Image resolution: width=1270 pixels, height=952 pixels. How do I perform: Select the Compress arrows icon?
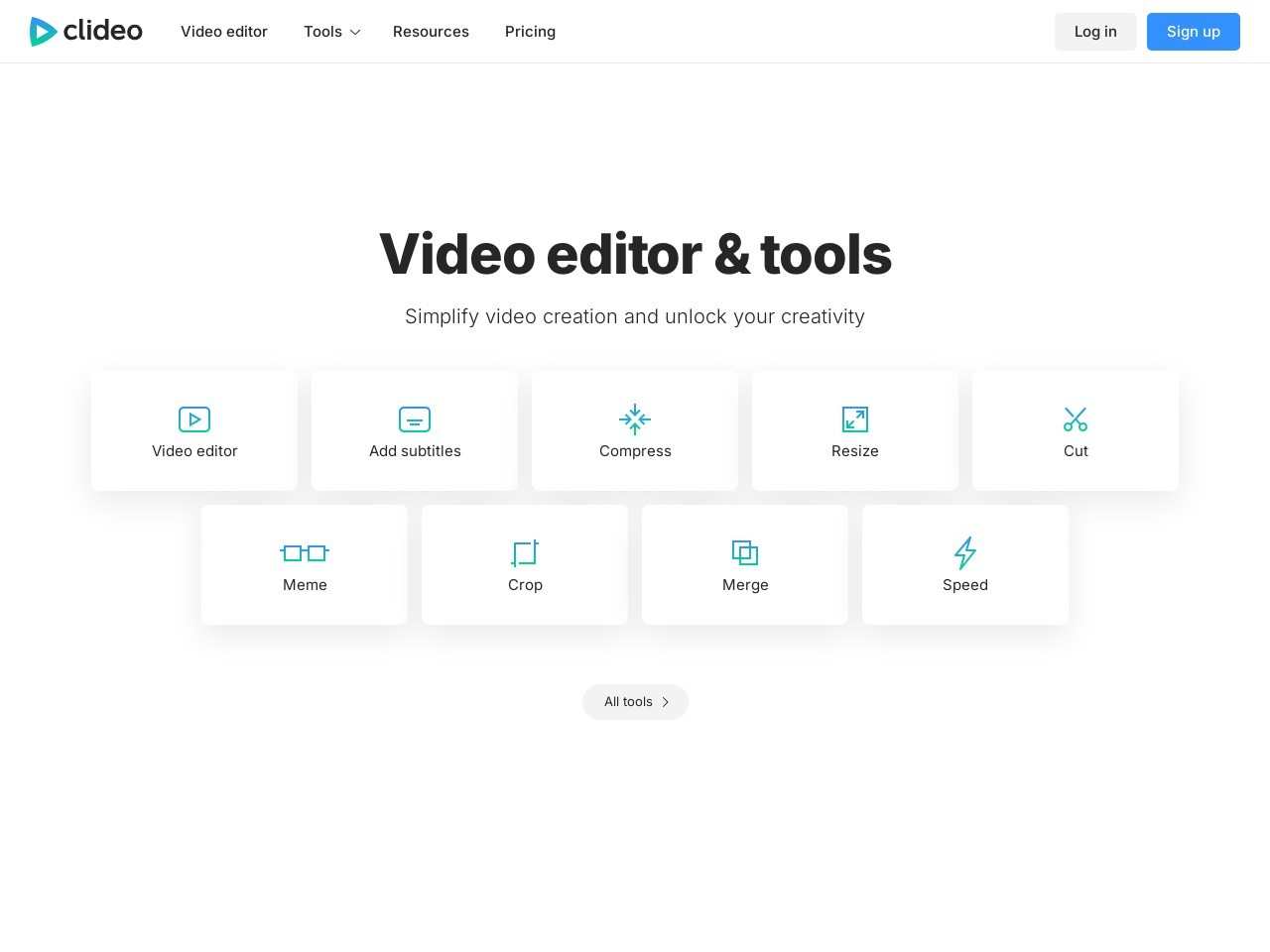click(635, 419)
